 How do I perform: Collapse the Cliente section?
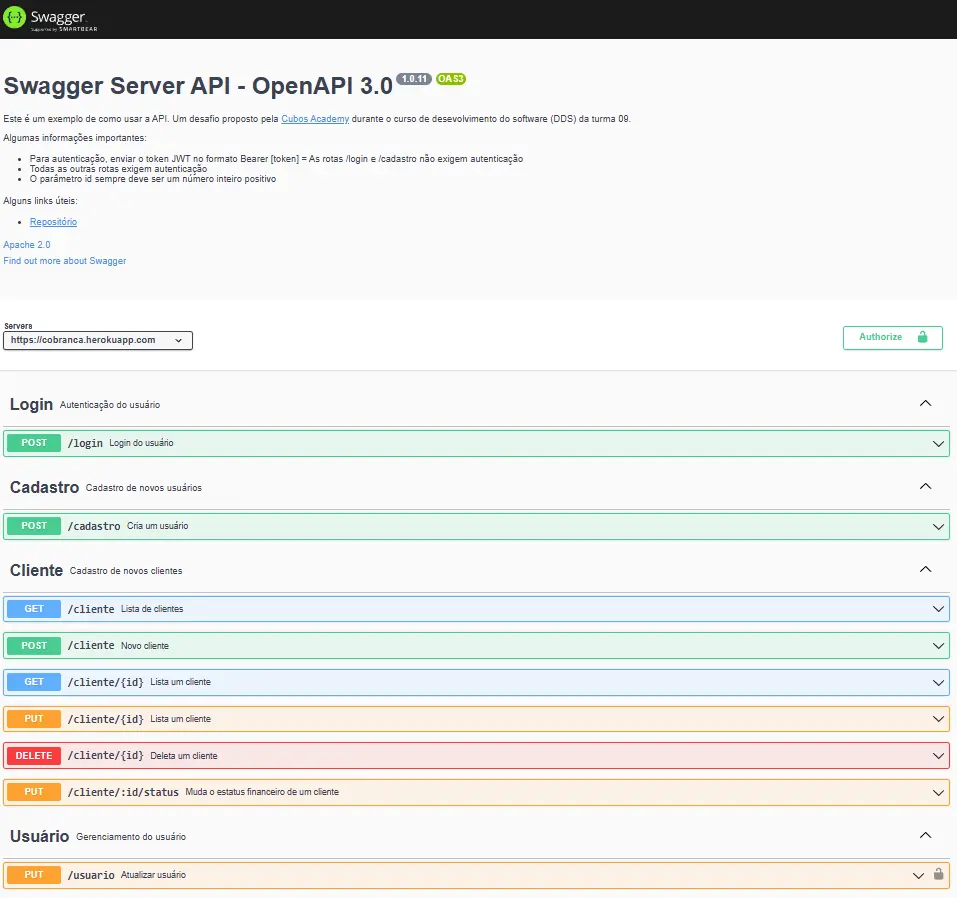925,570
